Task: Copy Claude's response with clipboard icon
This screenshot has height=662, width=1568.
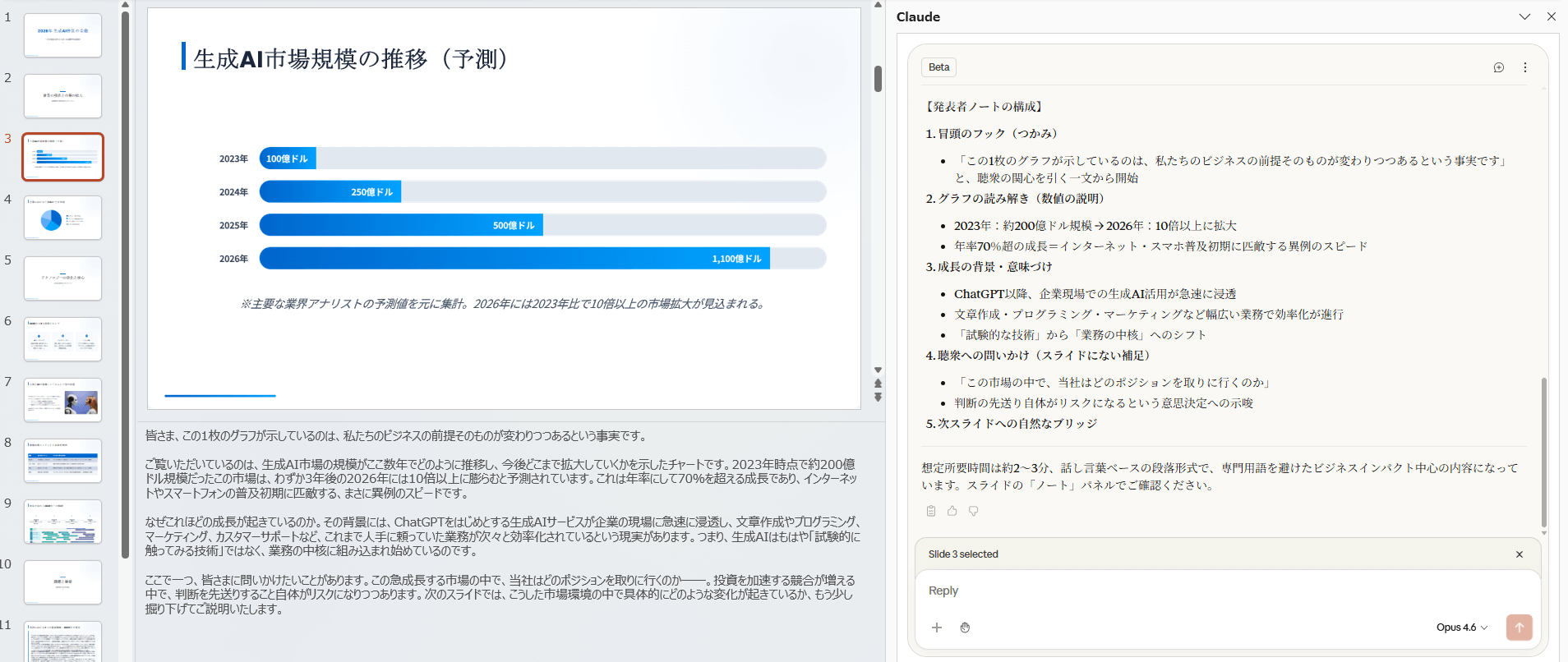Action: [x=930, y=511]
